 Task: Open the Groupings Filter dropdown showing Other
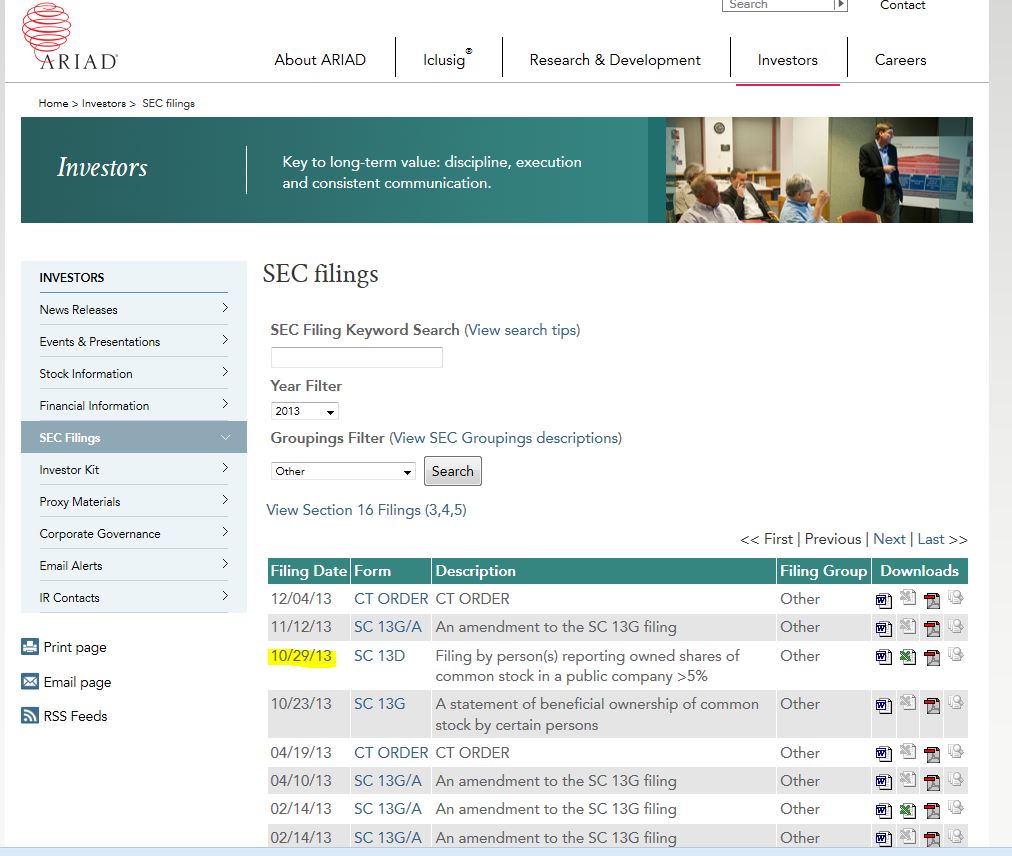(343, 471)
